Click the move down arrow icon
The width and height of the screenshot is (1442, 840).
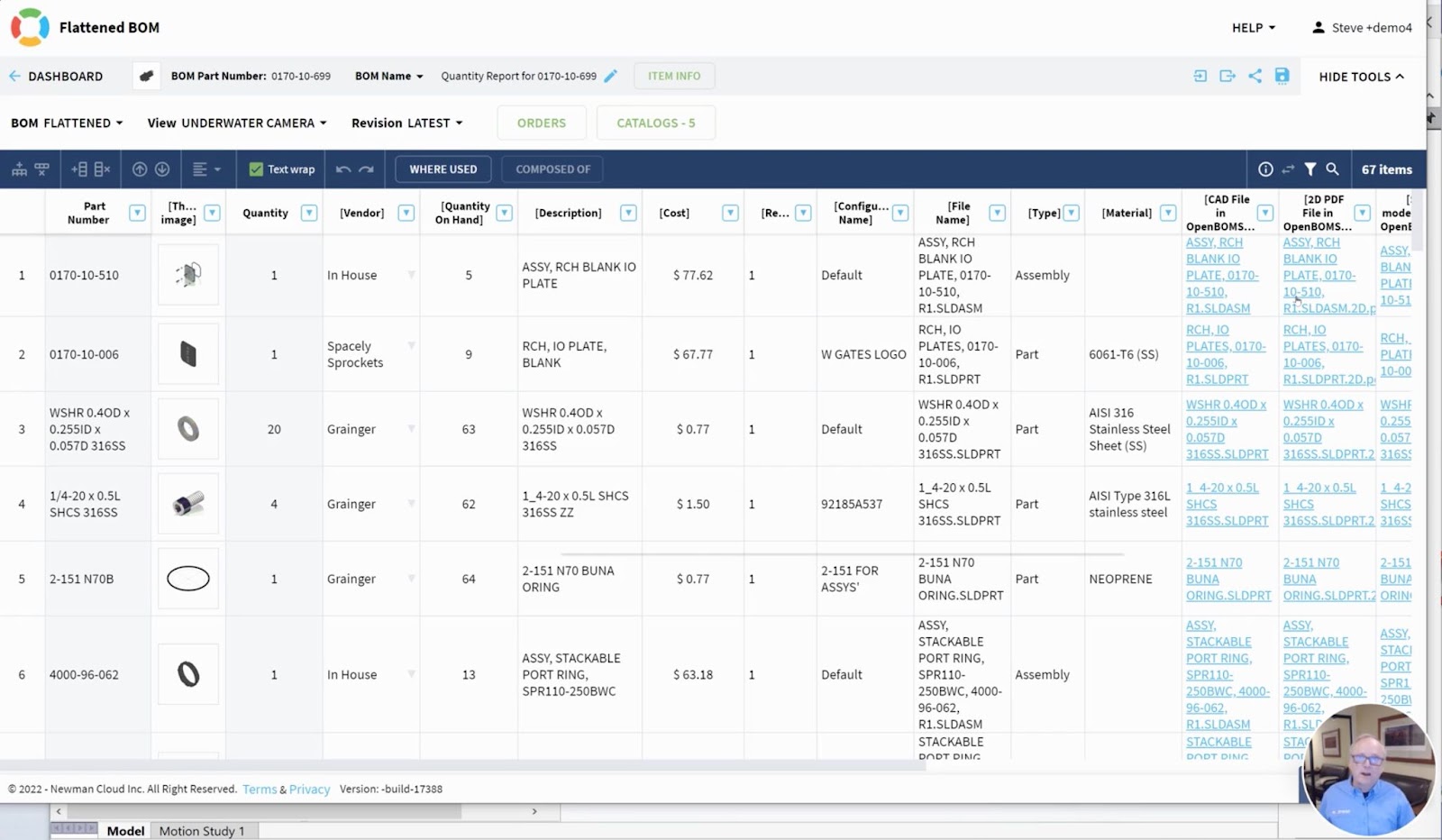coord(162,169)
